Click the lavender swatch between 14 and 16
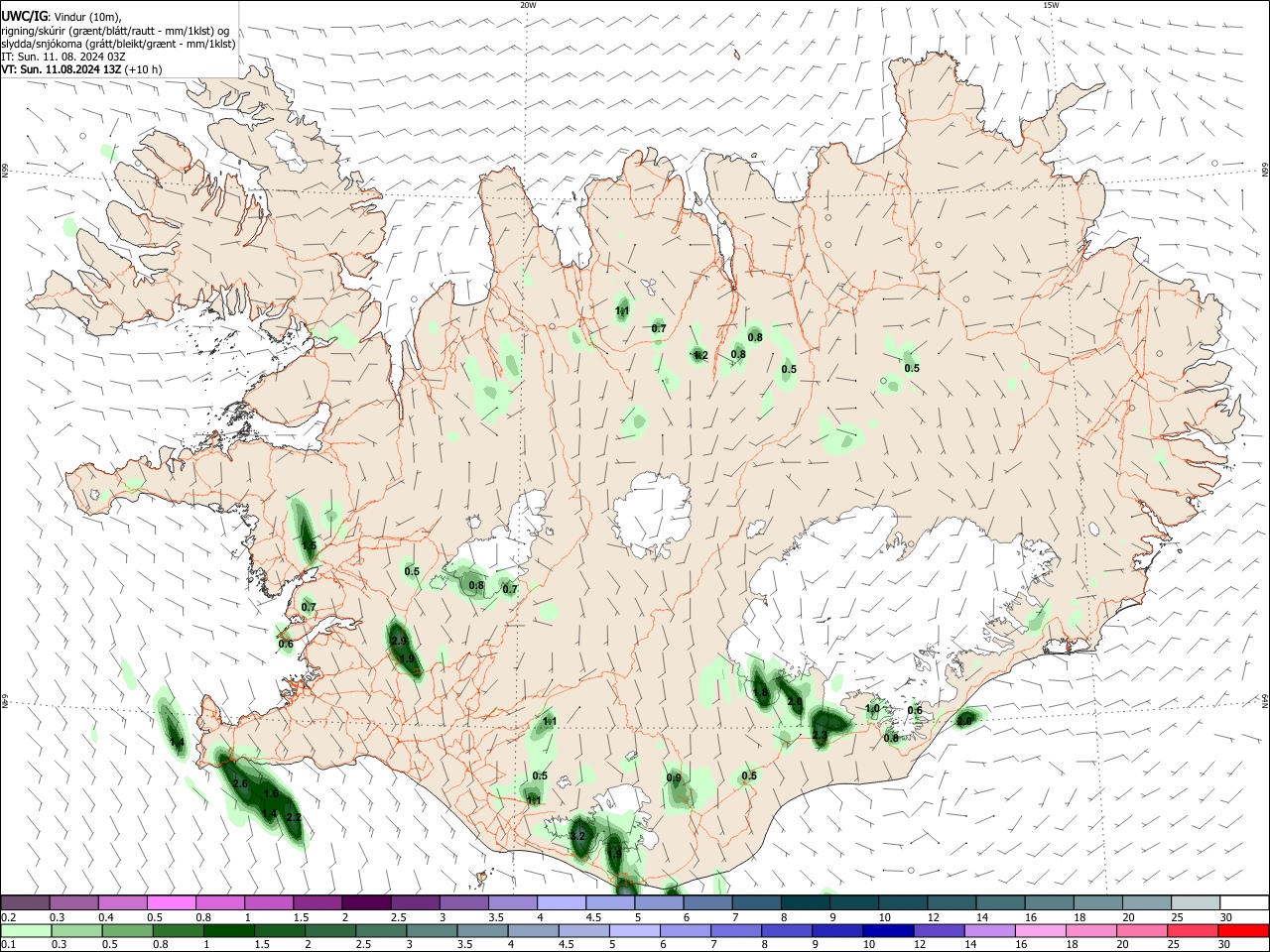The image size is (1270, 952). pos(988,931)
